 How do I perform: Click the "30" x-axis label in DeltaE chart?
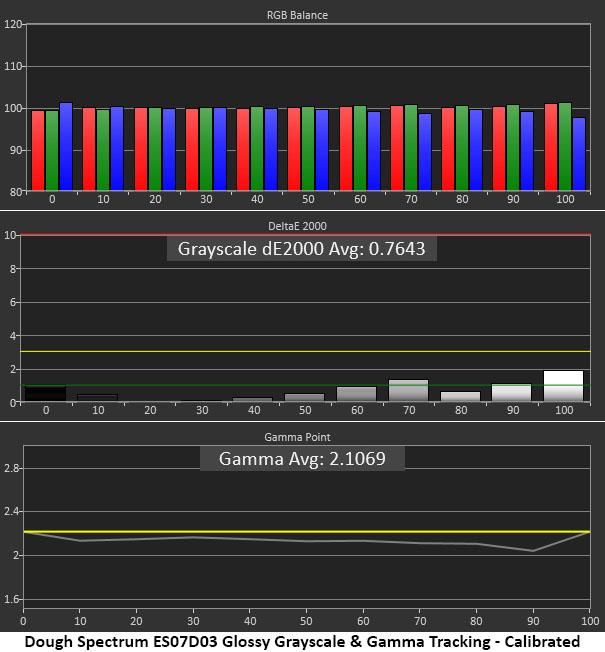202,410
